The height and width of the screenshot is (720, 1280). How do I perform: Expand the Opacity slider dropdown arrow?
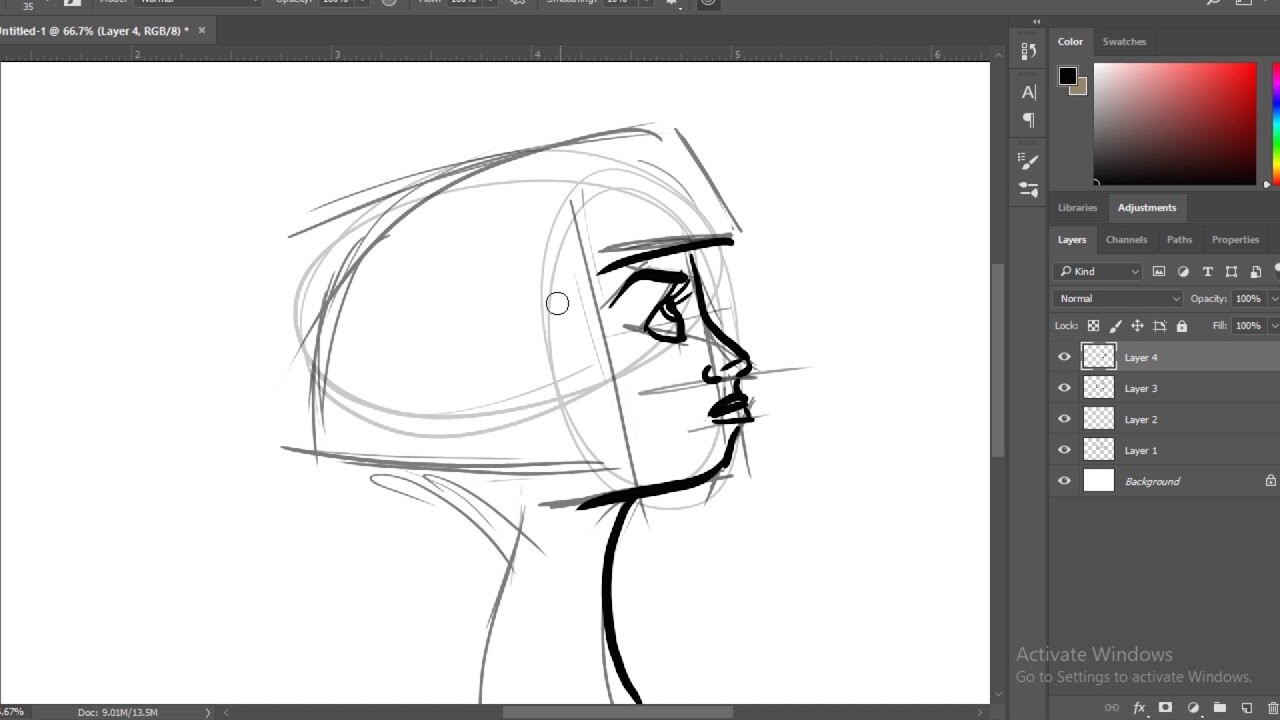tap(1273, 298)
